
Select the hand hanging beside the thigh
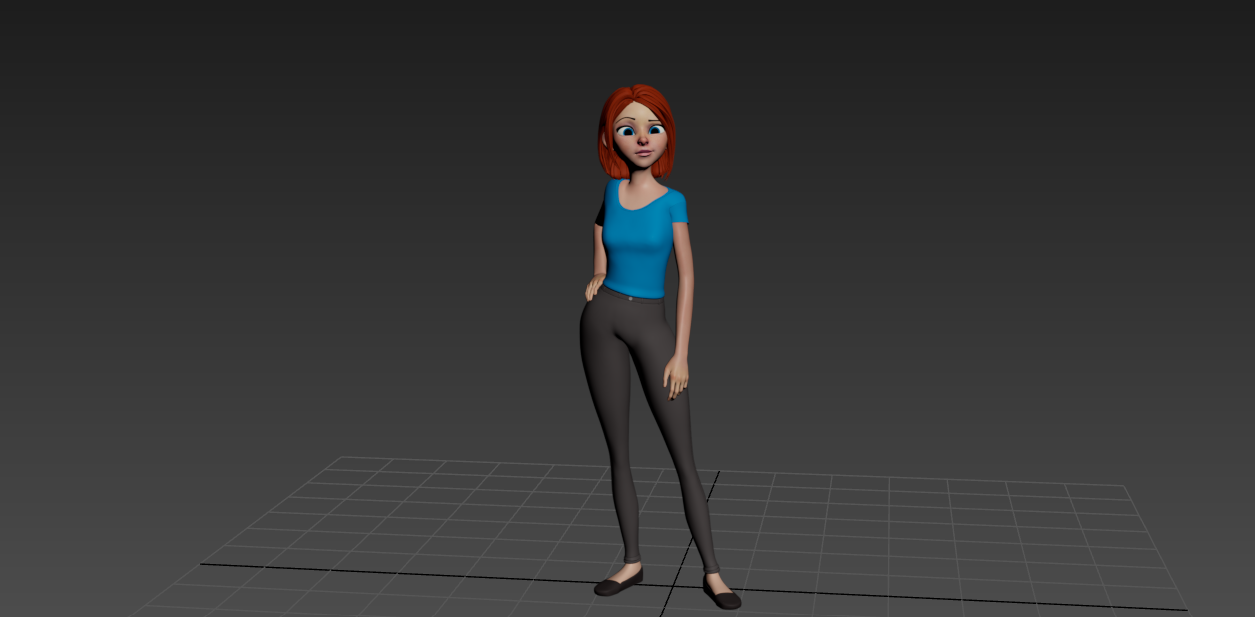[677, 376]
